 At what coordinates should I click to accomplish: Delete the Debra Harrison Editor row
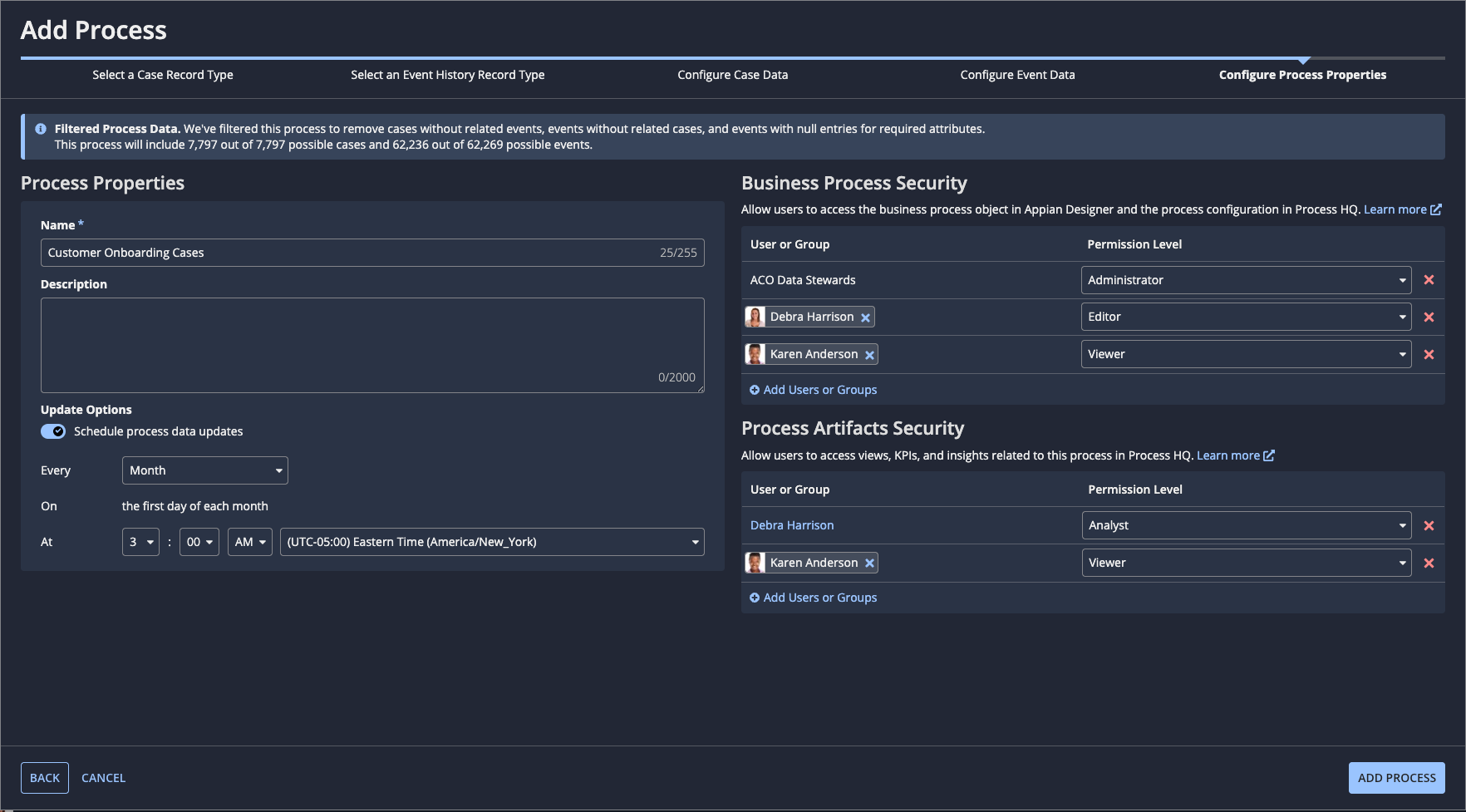click(x=1429, y=317)
